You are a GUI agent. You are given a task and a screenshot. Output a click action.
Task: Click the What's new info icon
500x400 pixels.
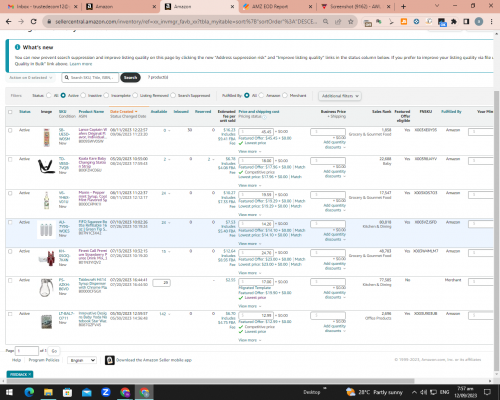click(17, 47)
